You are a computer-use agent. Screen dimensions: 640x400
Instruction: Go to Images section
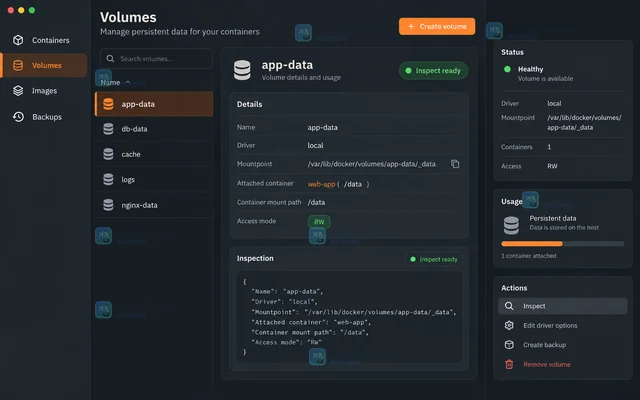(x=44, y=91)
